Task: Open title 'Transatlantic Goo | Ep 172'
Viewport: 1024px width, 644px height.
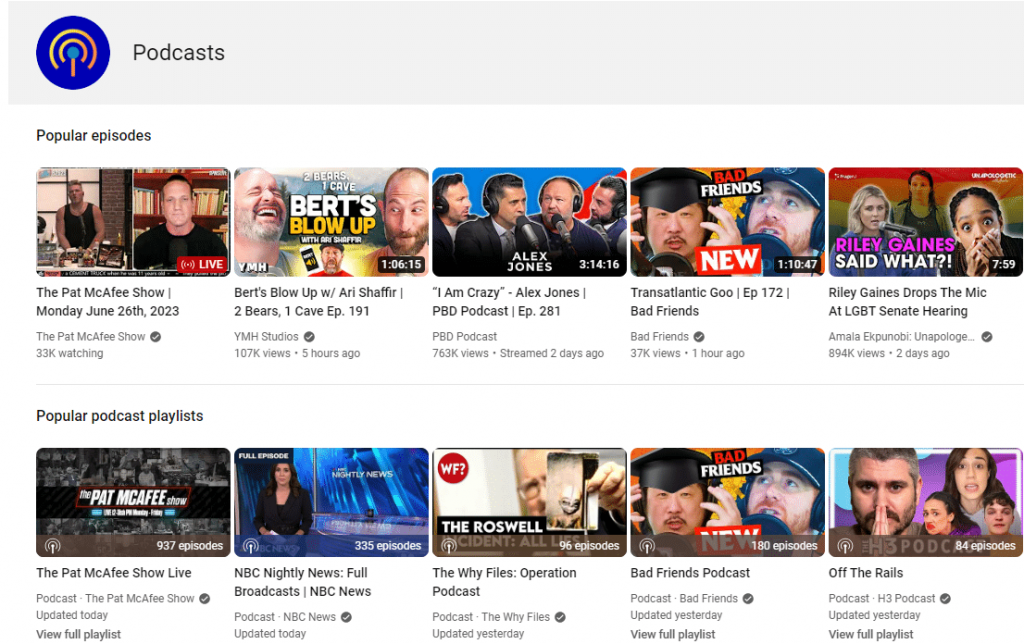Action: tap(711, 302)
